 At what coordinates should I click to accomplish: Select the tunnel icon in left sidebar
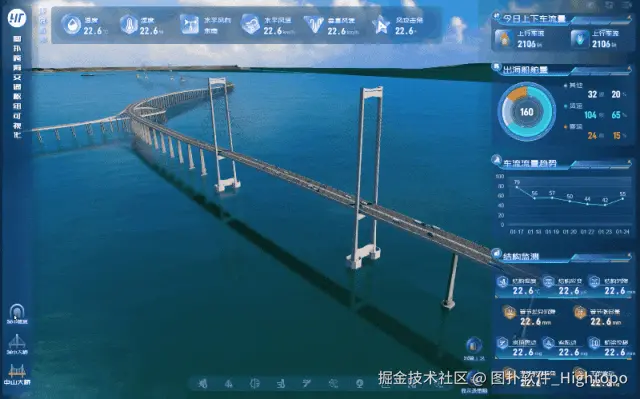pyautogui.click(x=17, y=311)
